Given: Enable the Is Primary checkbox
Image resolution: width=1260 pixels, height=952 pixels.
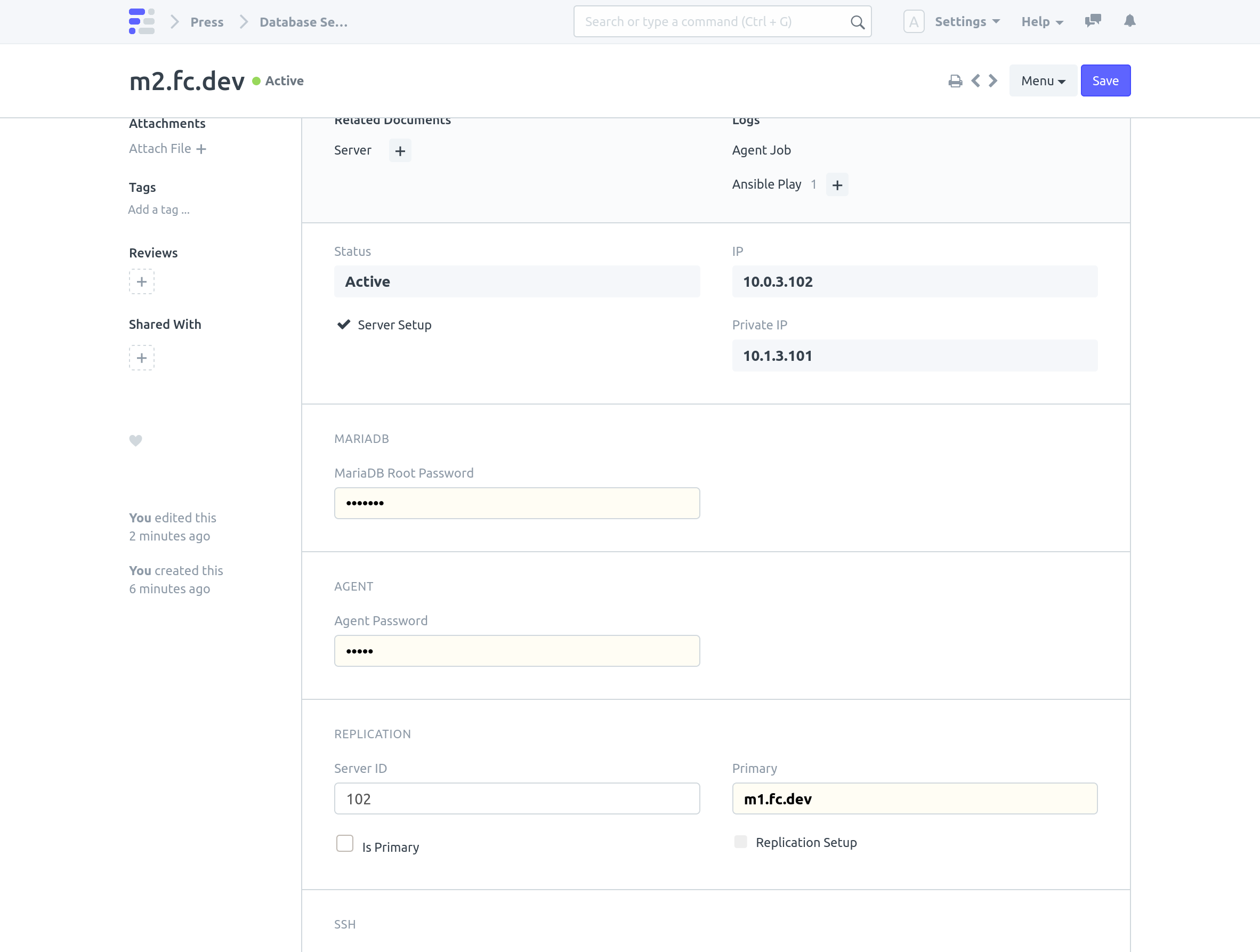Looking at the screenshot, I should (345, 844).
